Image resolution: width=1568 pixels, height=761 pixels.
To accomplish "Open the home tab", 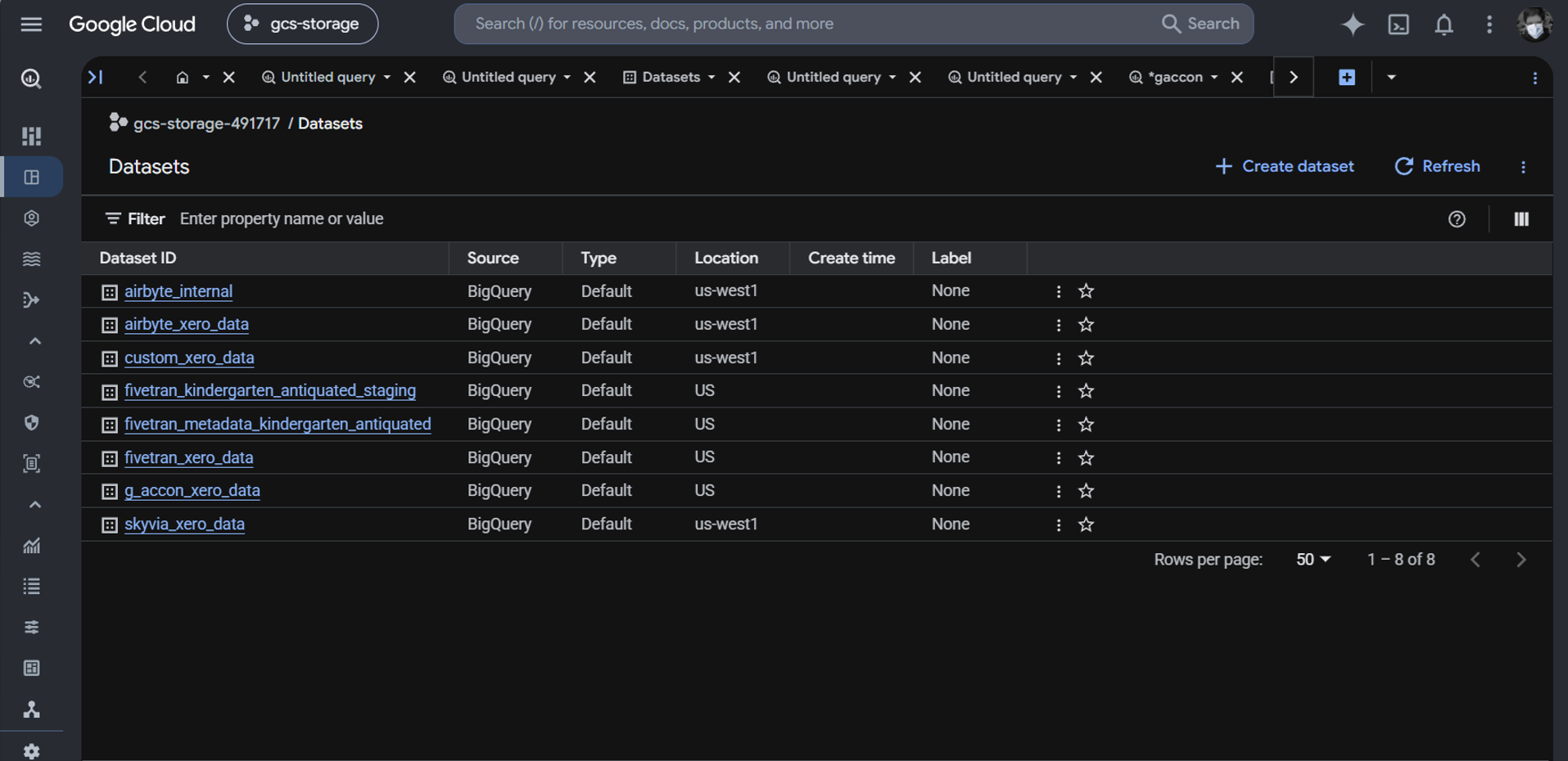I will point(183,77).
